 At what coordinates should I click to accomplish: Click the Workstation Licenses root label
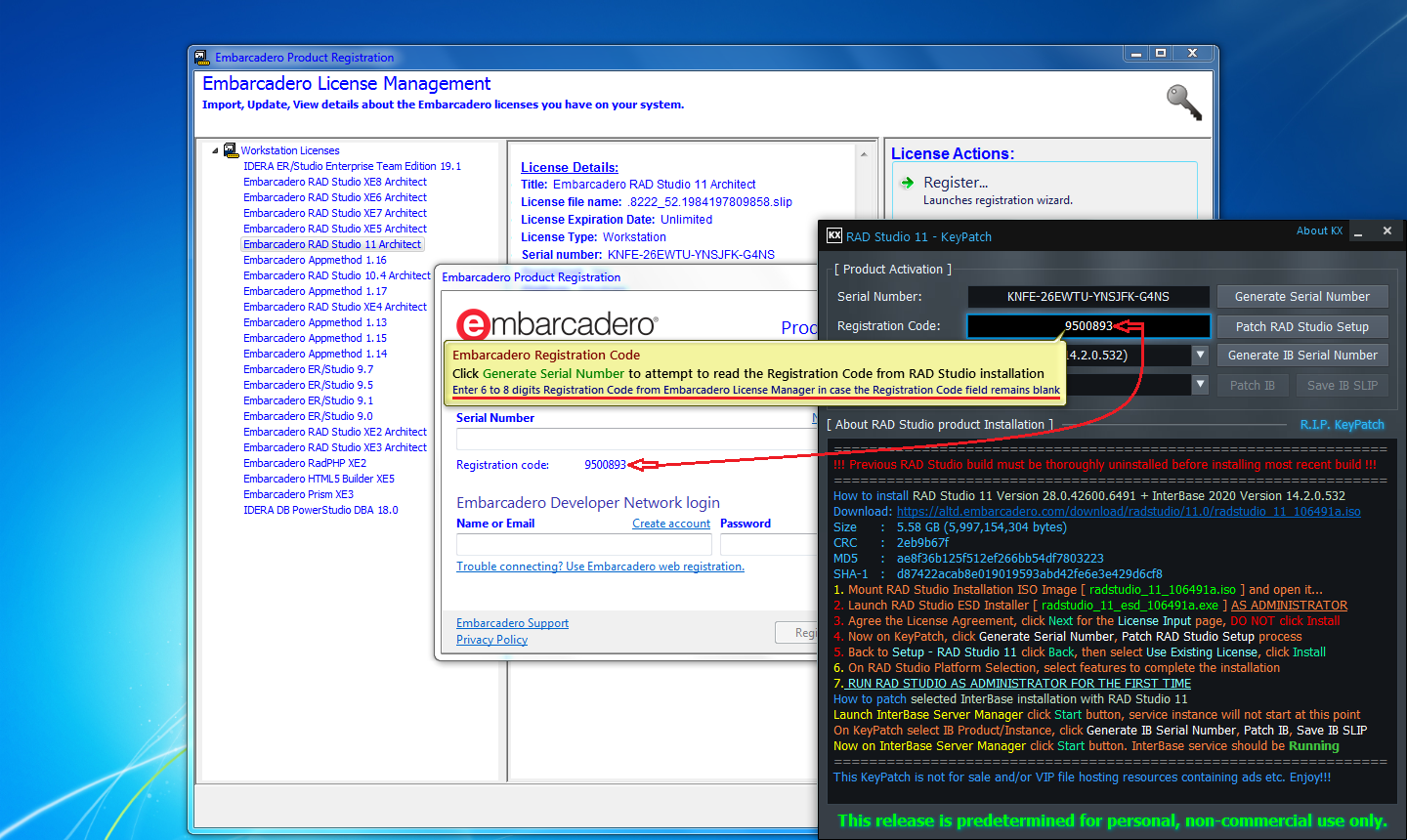point(290,150)
